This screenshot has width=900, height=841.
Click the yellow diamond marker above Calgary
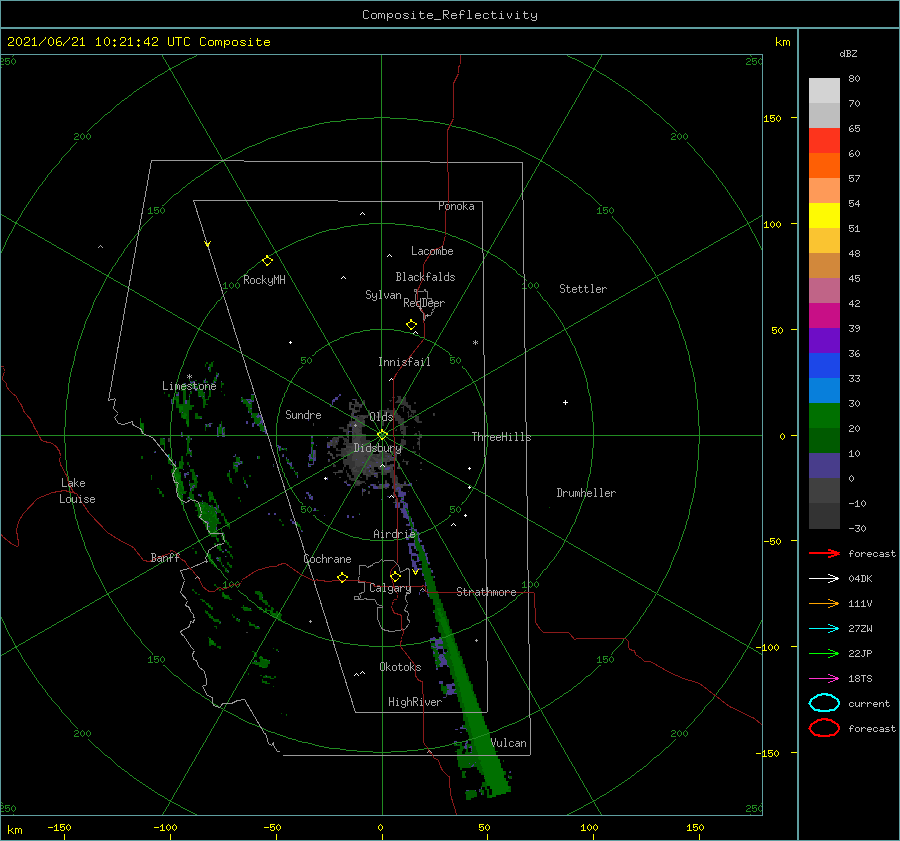point(395,576)
